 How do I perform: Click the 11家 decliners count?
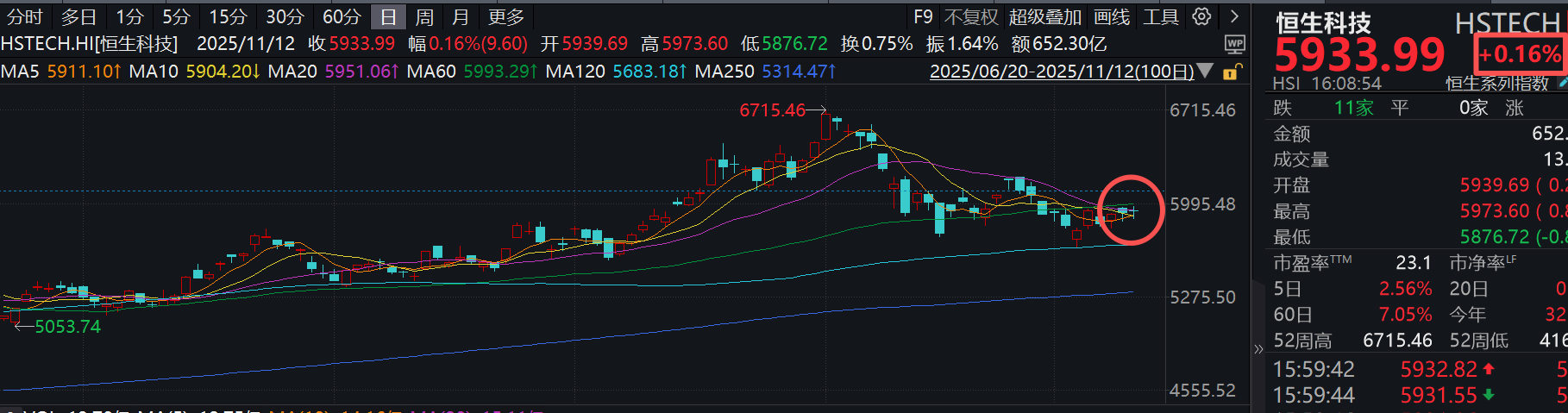[x=1353, y=108]
